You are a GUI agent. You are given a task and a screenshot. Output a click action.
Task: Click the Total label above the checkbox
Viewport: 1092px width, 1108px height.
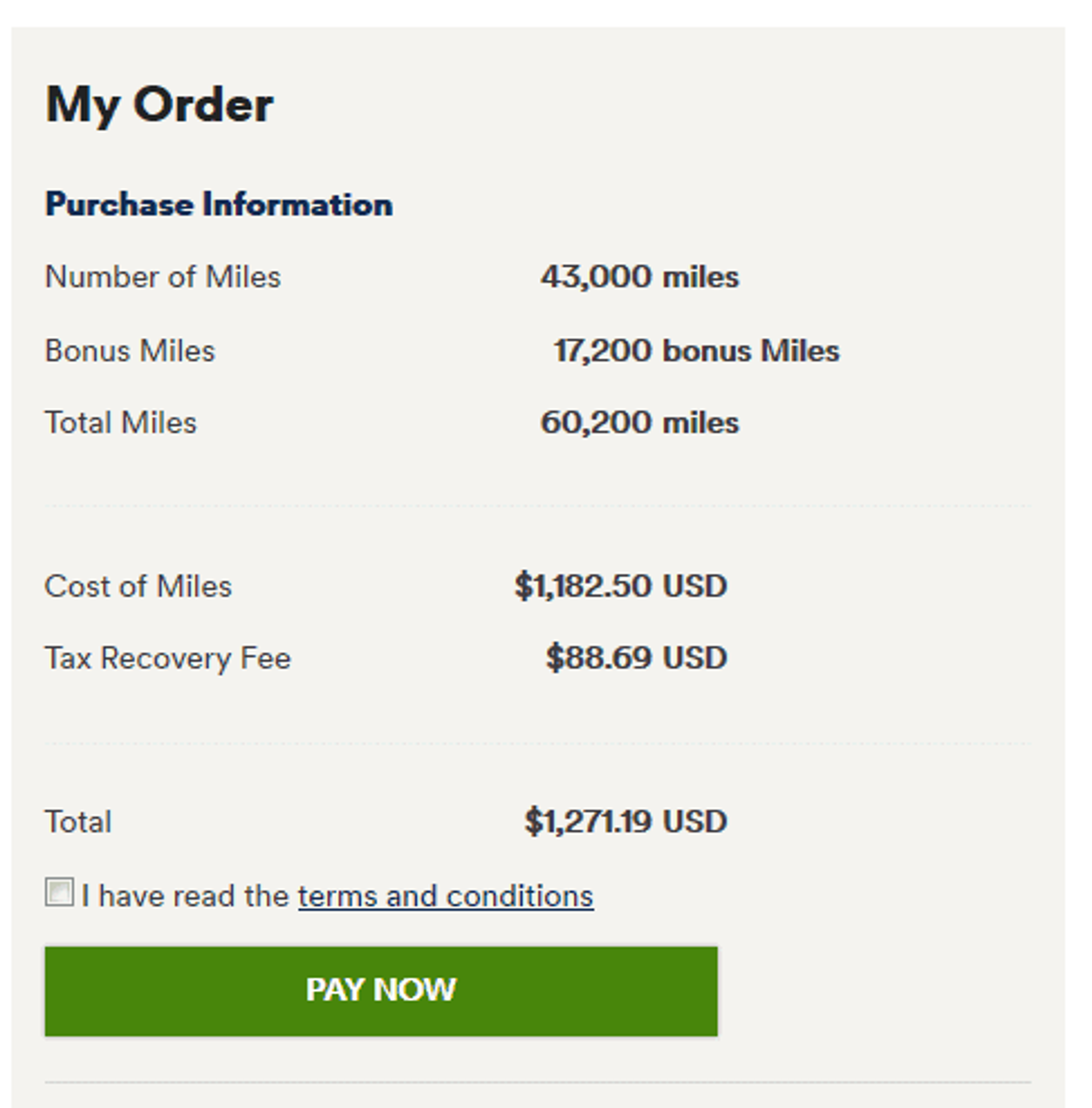click(x=78, y=821)
